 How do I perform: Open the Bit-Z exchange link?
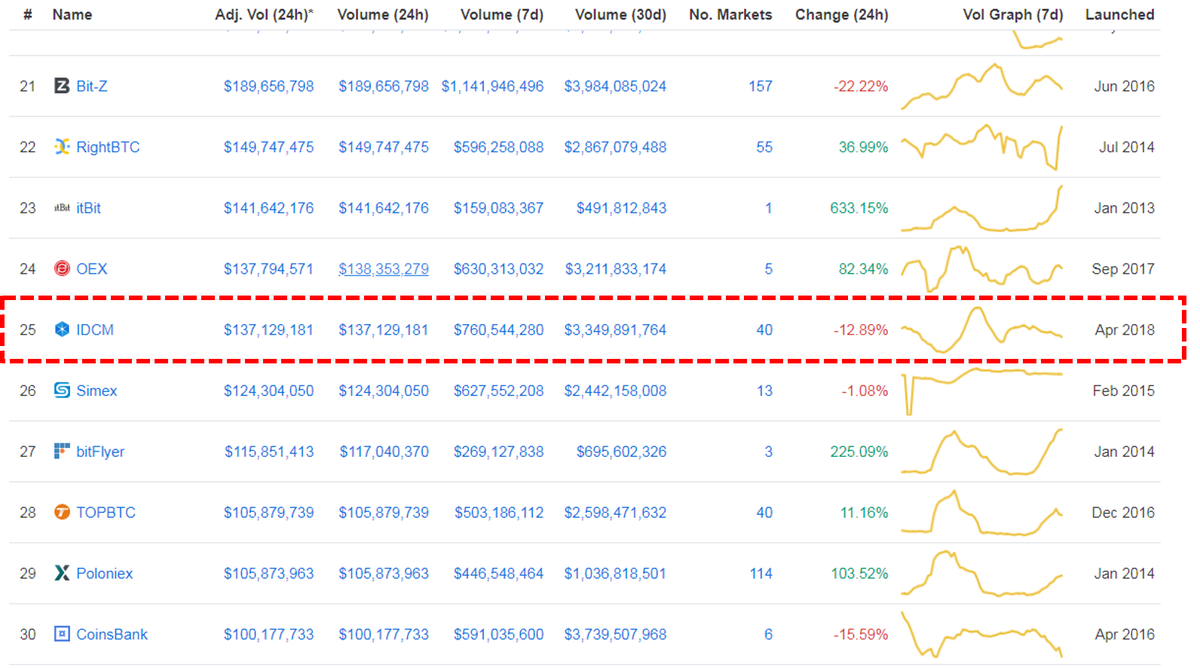click(x=92, y=86)
